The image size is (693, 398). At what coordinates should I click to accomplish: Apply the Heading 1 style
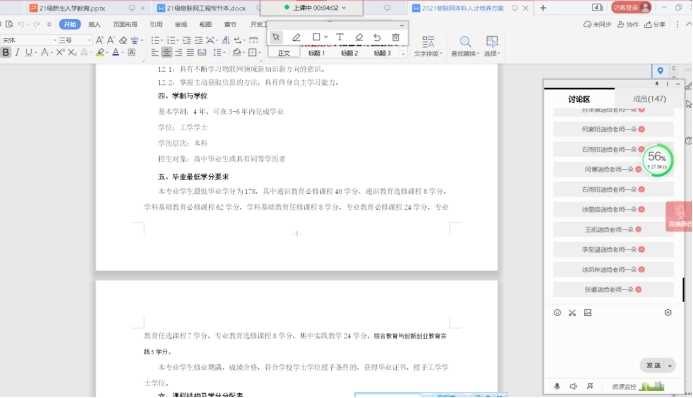(x=316, y=53)
